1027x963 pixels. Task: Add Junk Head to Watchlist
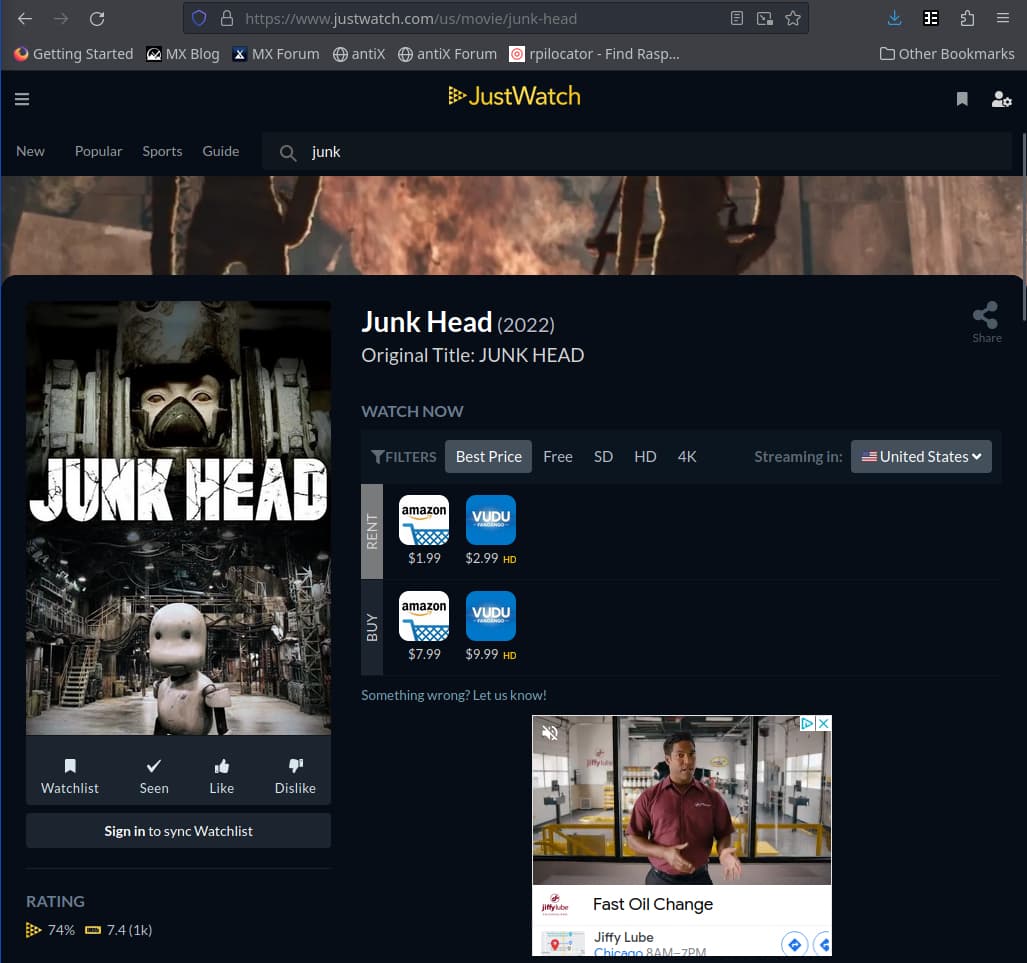[69, 776]
